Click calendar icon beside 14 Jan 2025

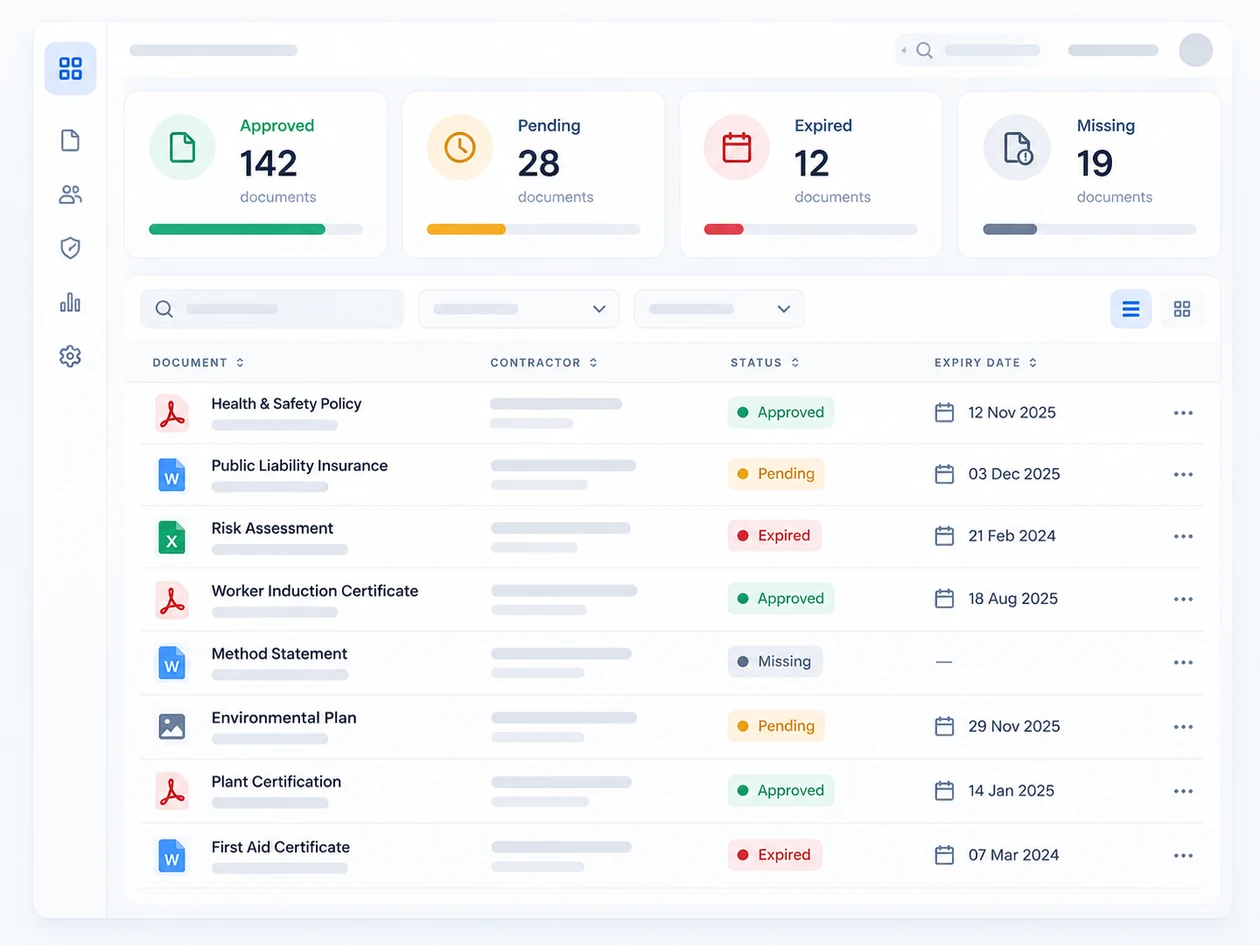(x=944, y=791)
